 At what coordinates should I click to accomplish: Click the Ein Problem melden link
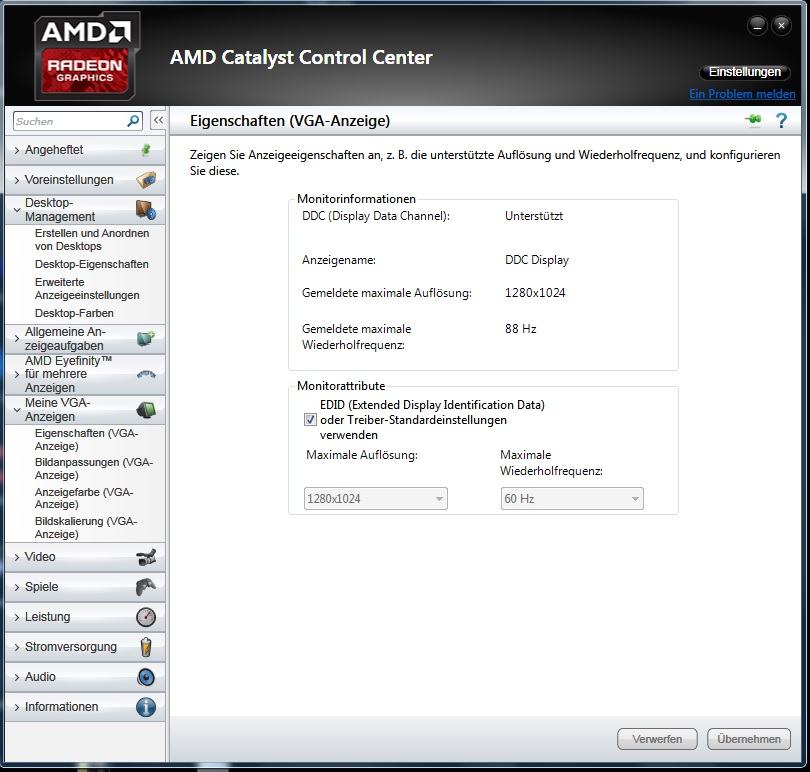pyautogui.click(x=742, y=94)
